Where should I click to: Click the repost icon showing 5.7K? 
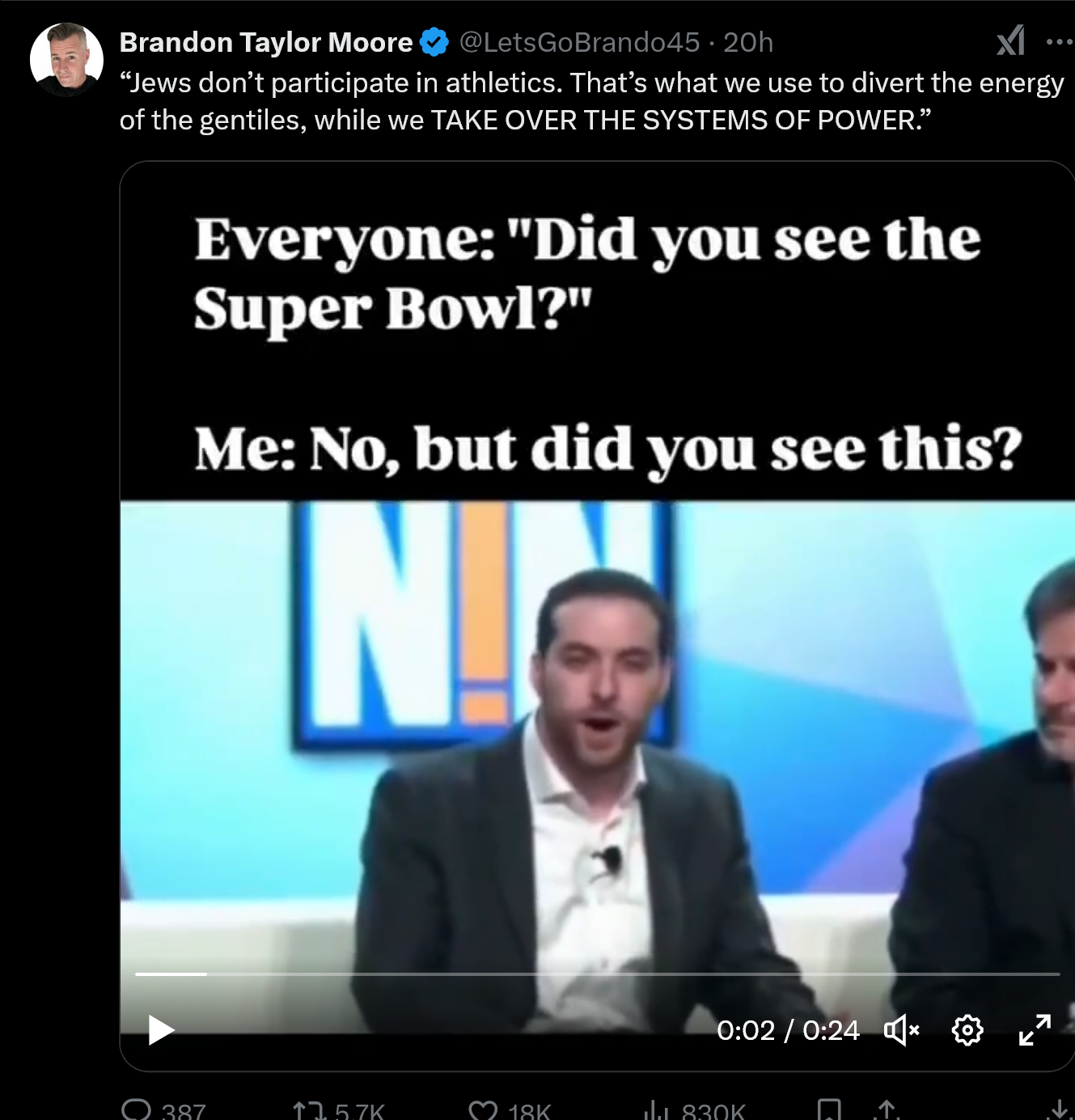click(x=308, y=1110)
